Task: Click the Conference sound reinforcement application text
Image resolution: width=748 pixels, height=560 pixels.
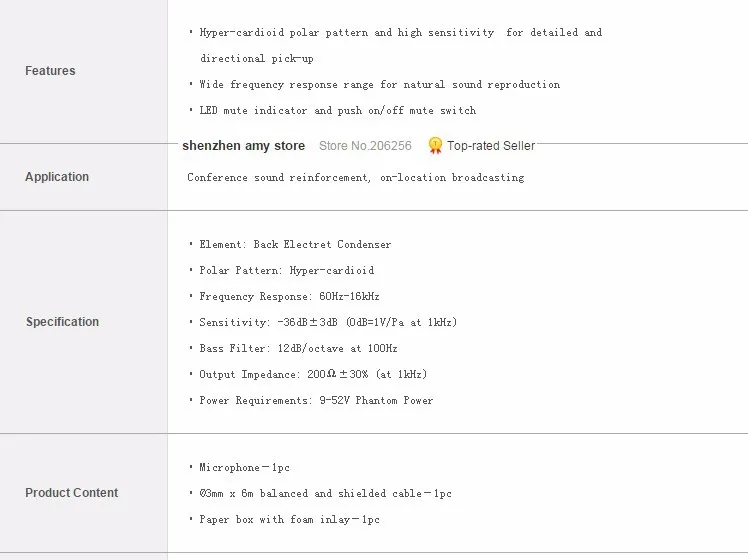Action: tap(355, 177)
